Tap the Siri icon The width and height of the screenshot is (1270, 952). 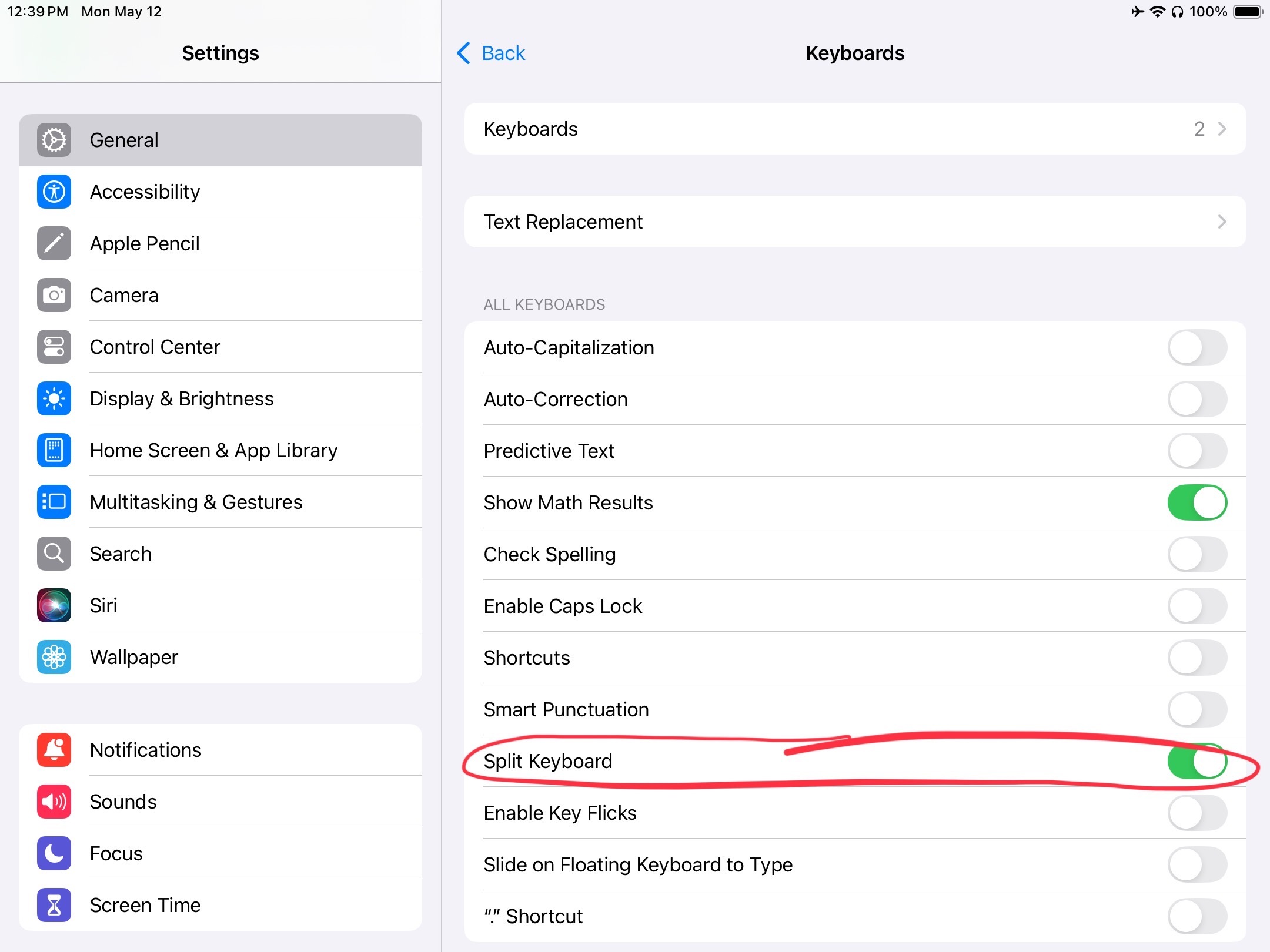(54, 605)
